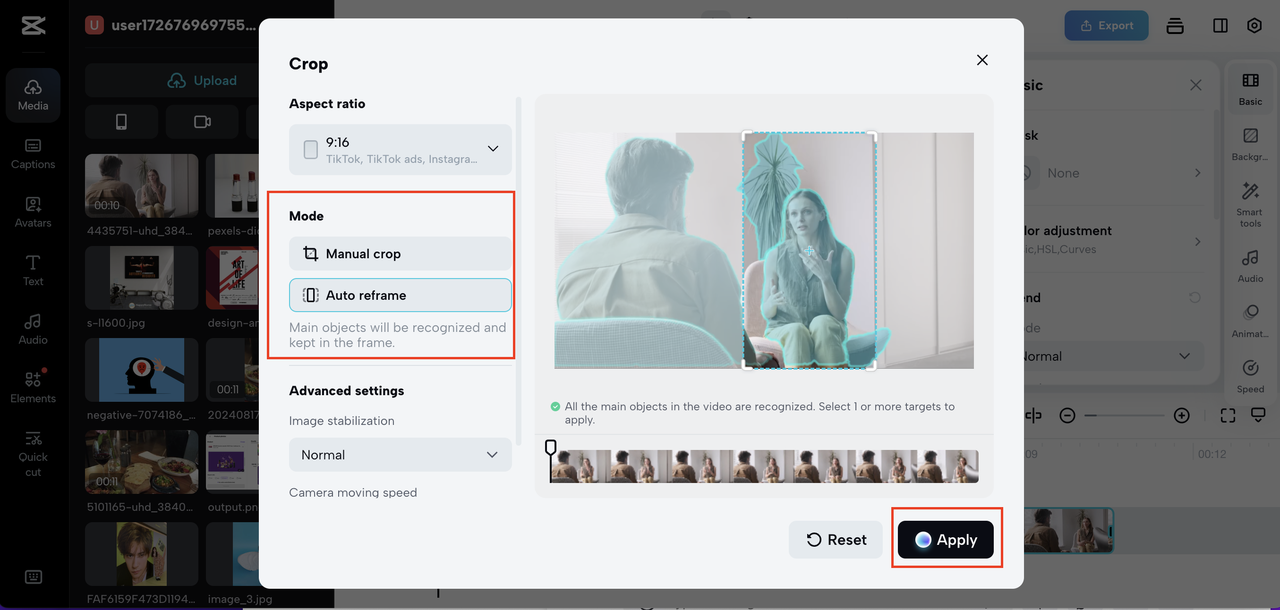
Task: Open the Quick cut panel
Action: click(33, 453)
